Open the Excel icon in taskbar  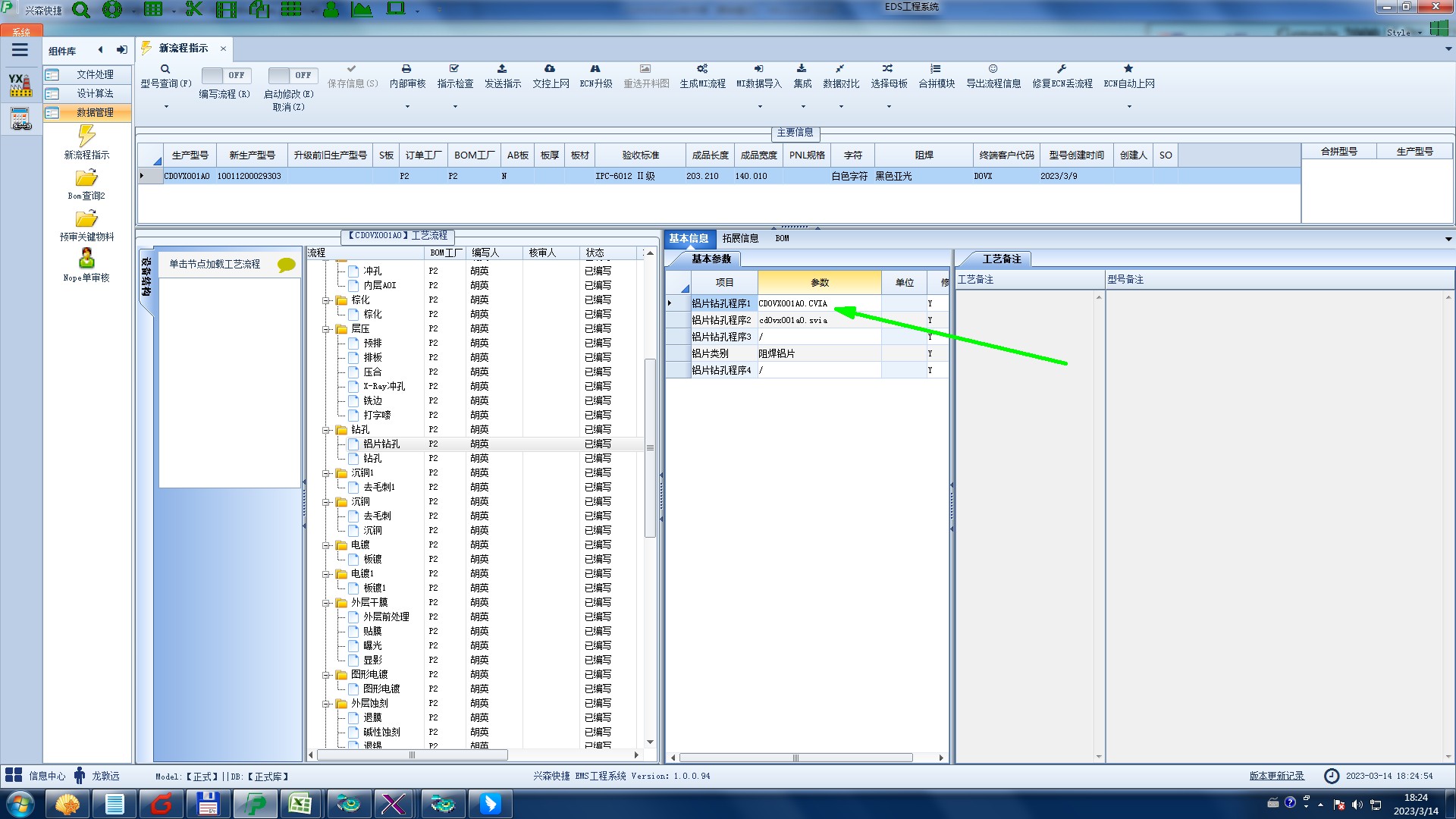tap(300, 804)
